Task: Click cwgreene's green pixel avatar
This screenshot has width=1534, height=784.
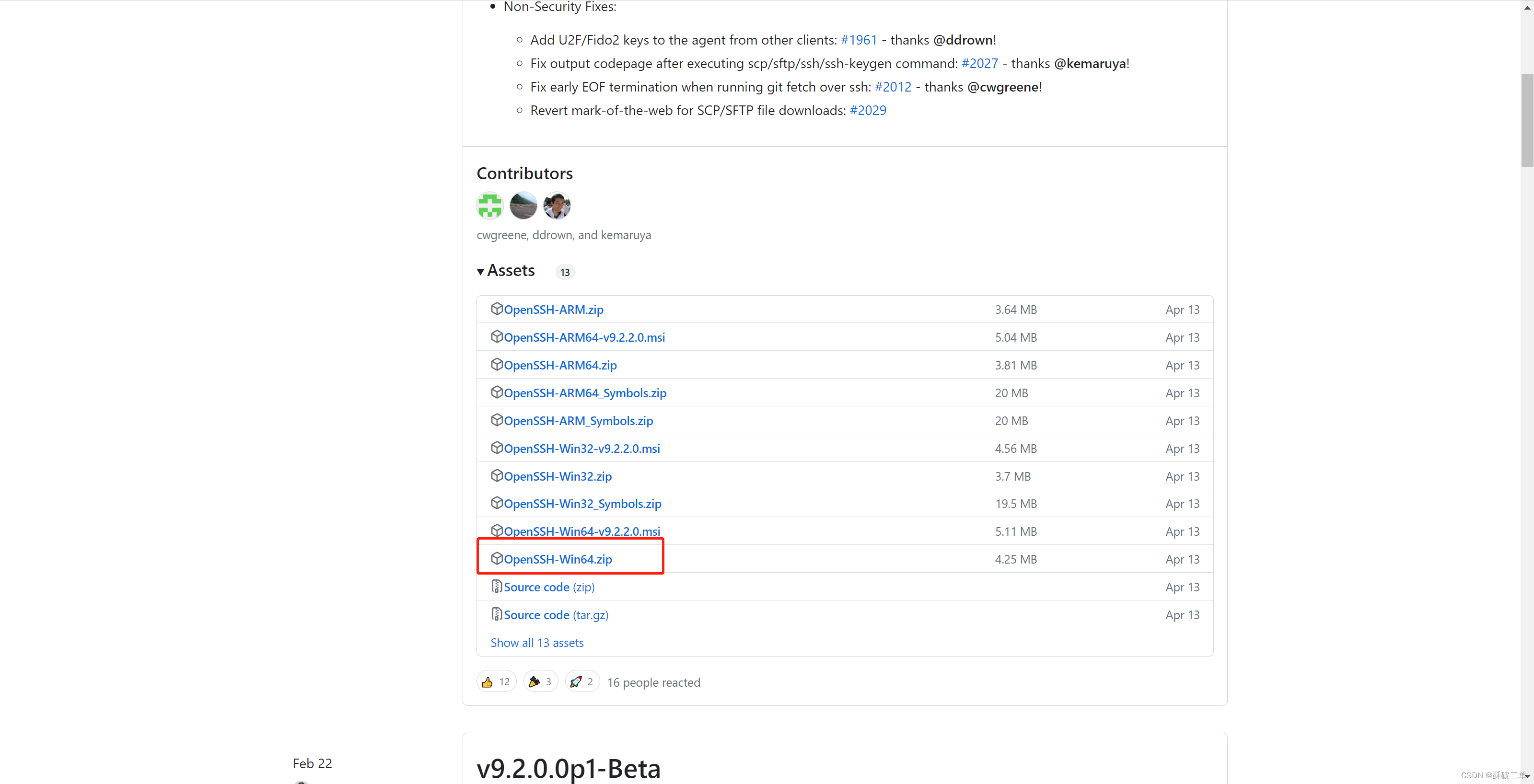Action: (490, 206)
